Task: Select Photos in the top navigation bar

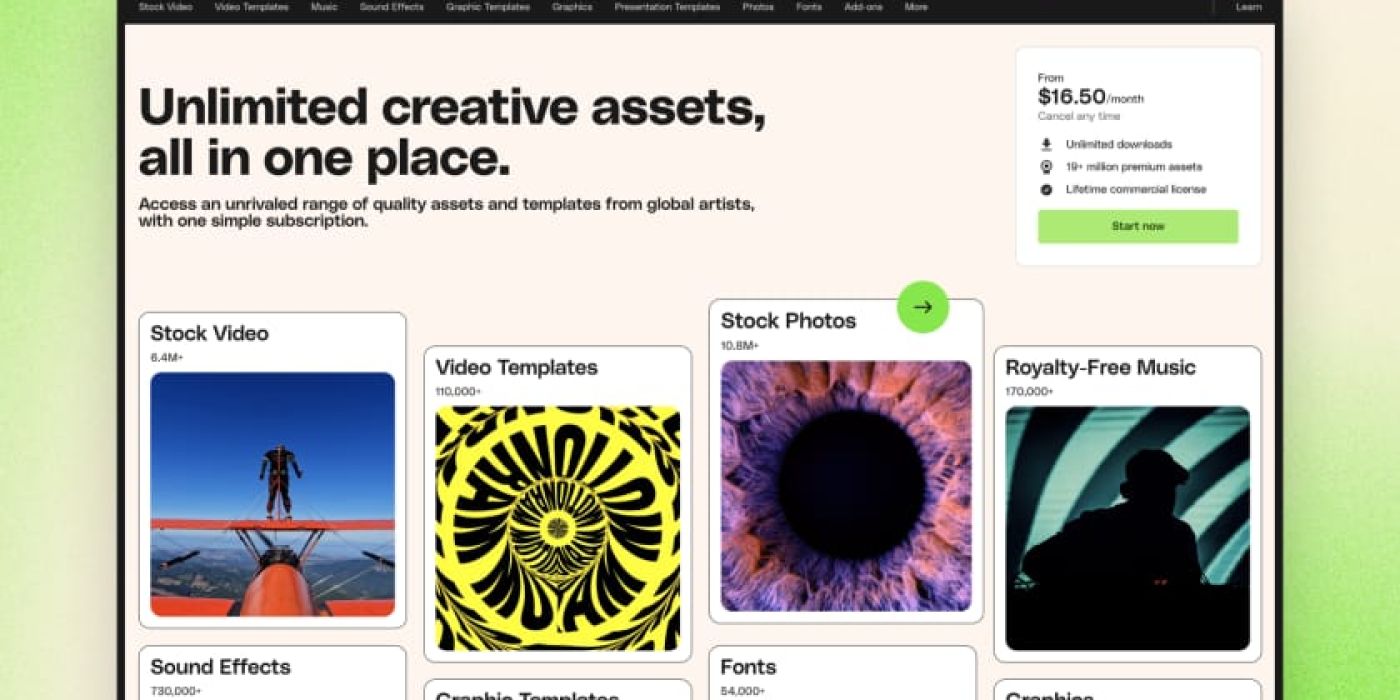Action: pos(758,7)
